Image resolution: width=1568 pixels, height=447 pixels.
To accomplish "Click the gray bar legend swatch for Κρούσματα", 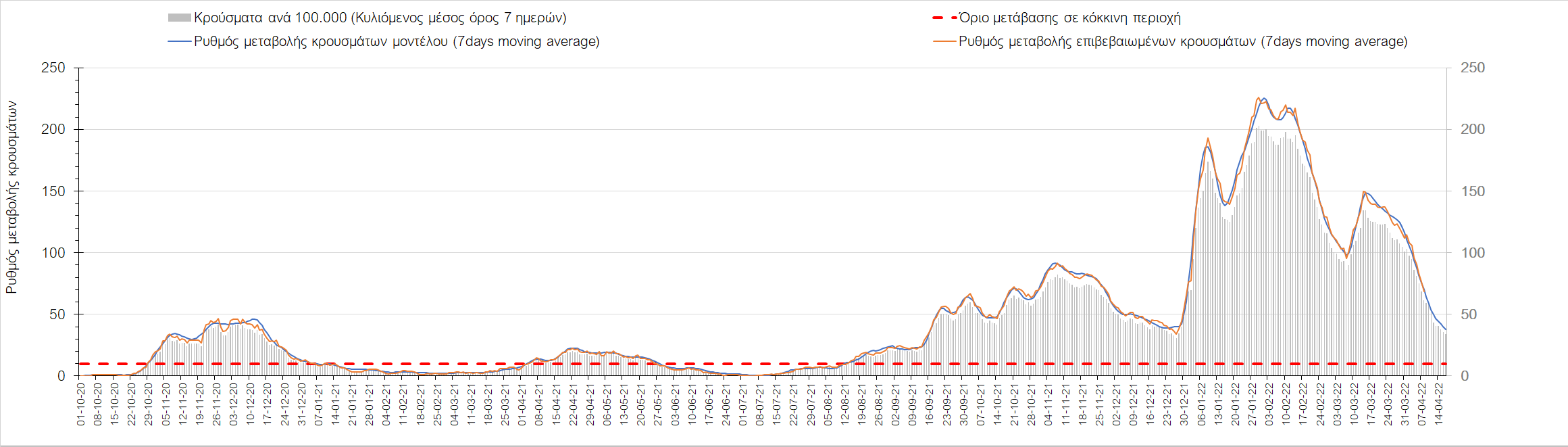I will [179, 18].
